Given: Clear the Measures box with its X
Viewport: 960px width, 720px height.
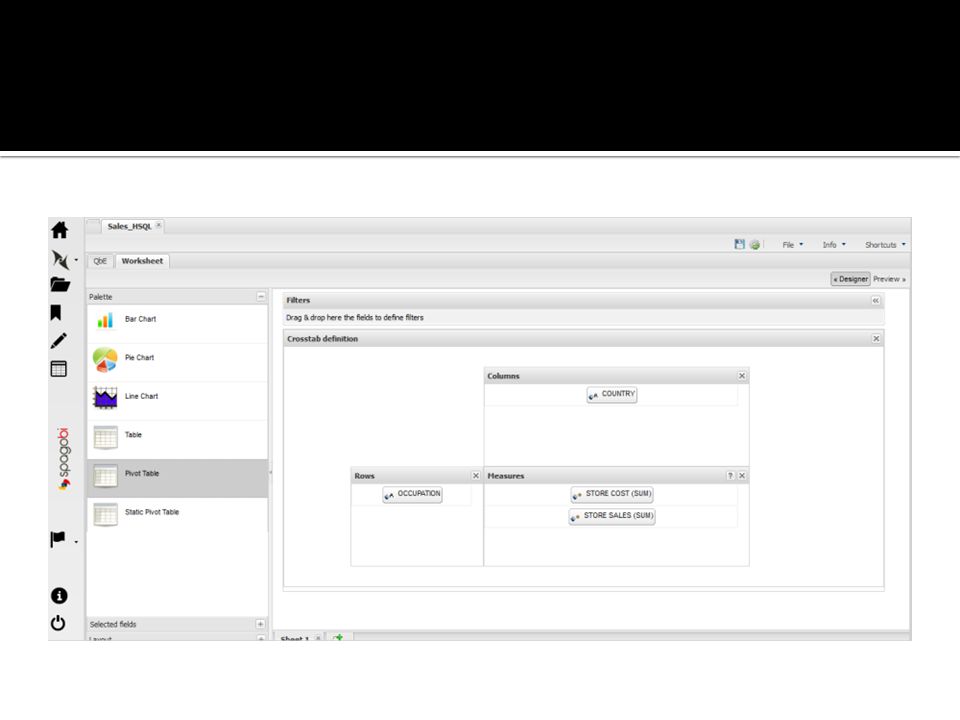Looking at the screenshot, I should click(742, 476).
